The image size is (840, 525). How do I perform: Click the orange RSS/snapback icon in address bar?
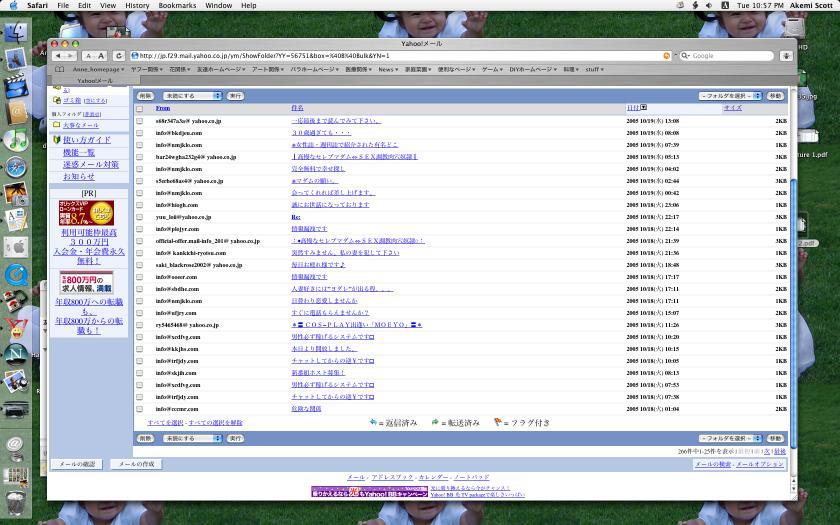coord(666,56)
